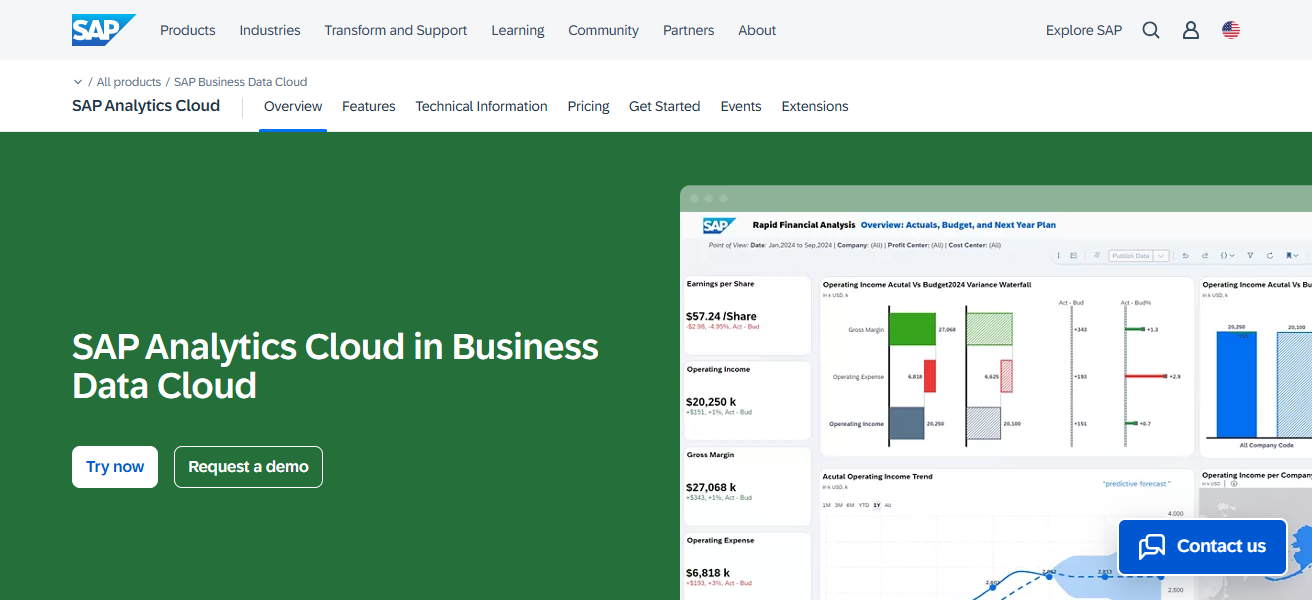Click the Try now button

pyautogui.click(x=114, y=466)
